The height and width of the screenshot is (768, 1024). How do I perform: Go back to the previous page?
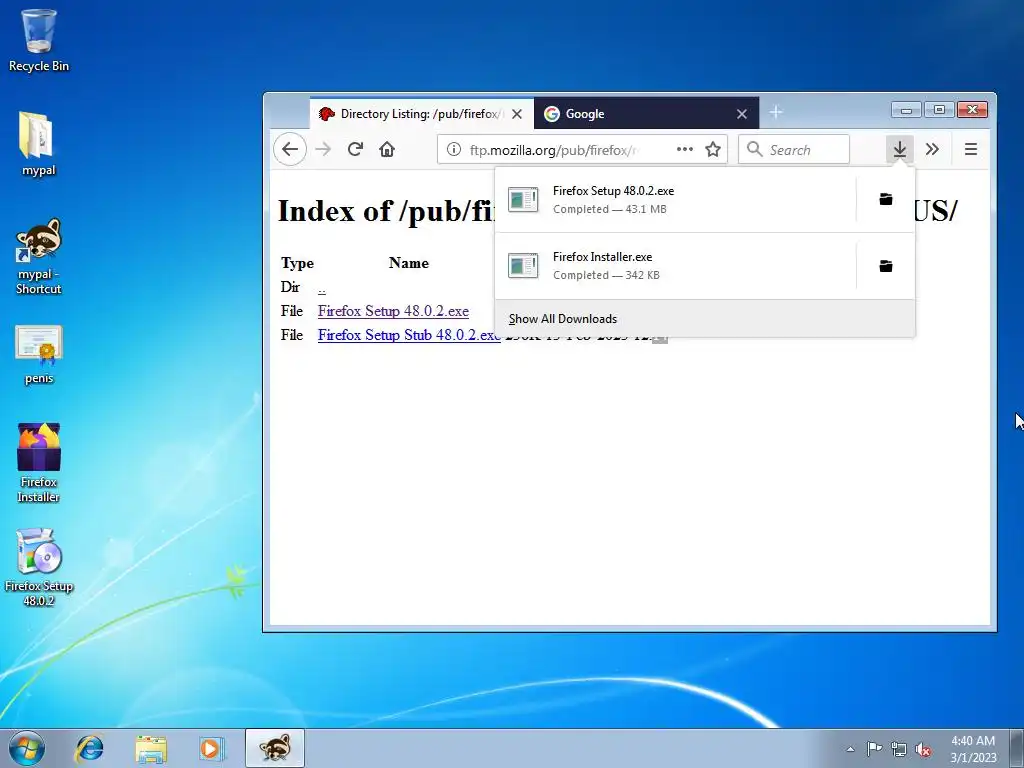(290, 150)
